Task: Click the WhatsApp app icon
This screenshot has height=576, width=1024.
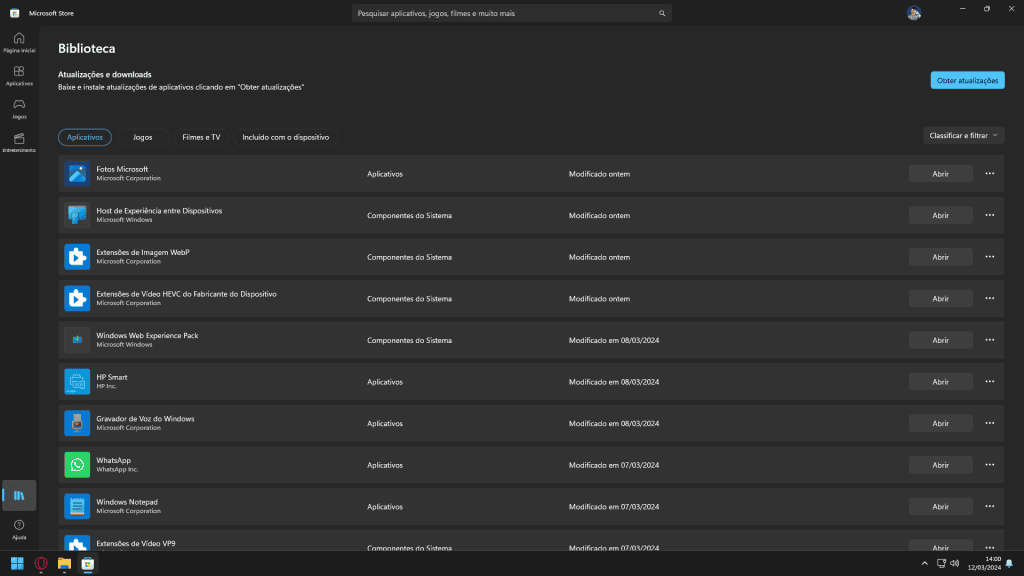Action: coord(77,465)
